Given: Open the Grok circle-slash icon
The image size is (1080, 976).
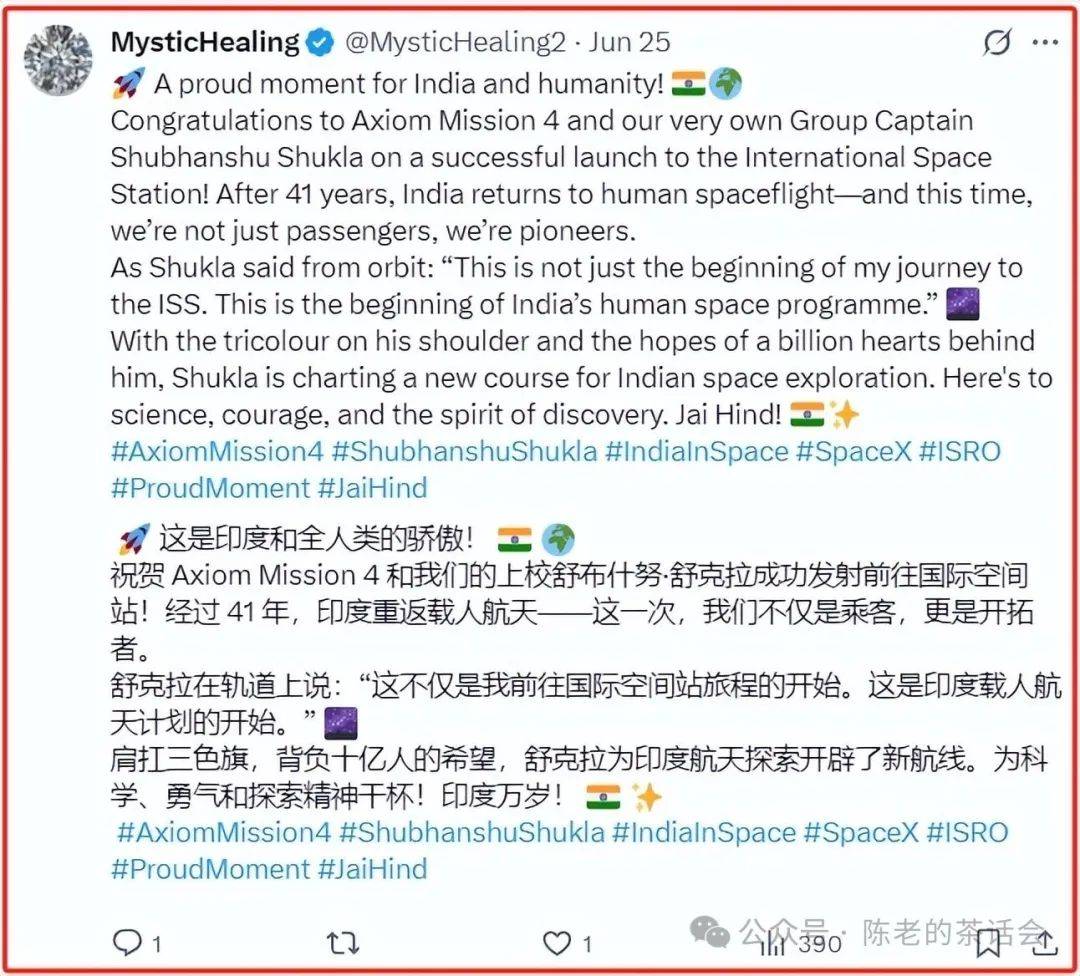Looking at the screenshot, I should tap(997, 43).
